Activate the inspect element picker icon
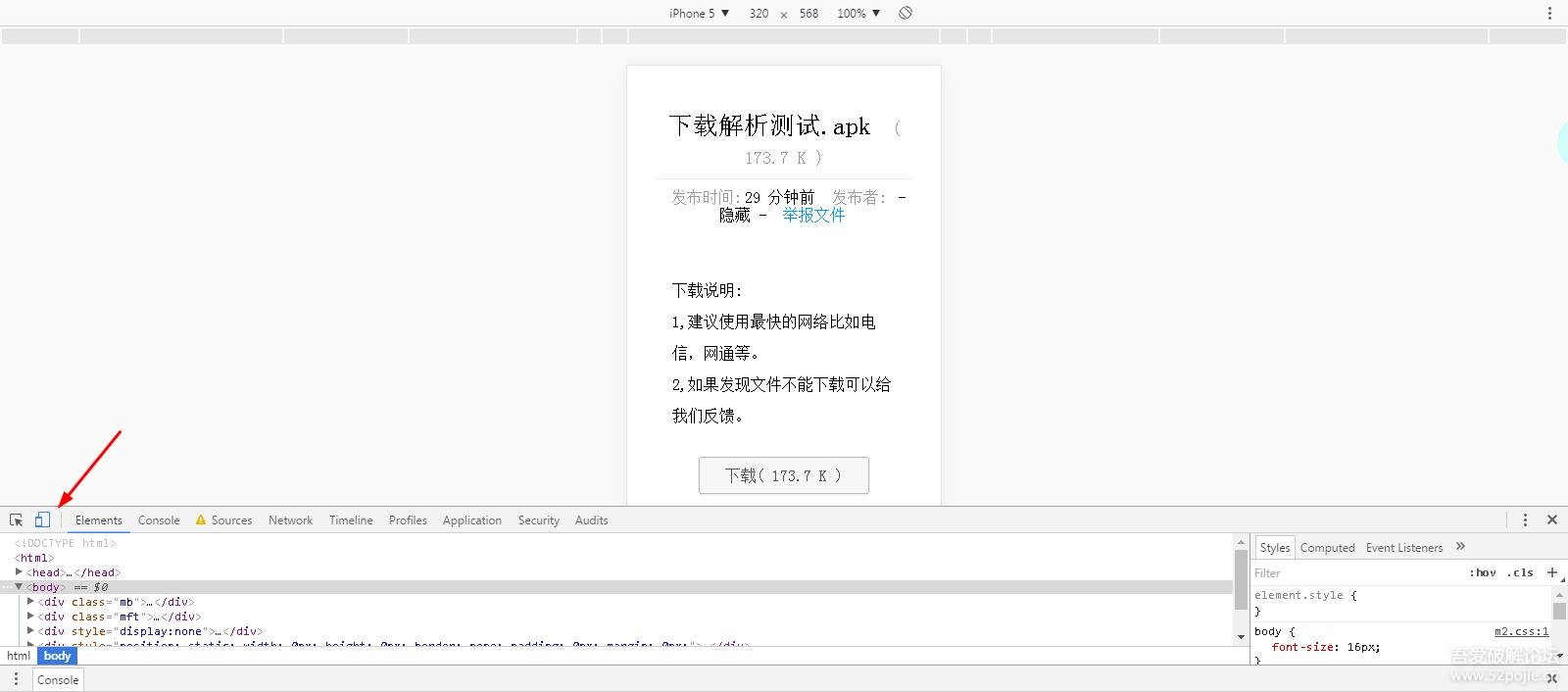The image size is (1568, 692). click(x=17, y=520)
